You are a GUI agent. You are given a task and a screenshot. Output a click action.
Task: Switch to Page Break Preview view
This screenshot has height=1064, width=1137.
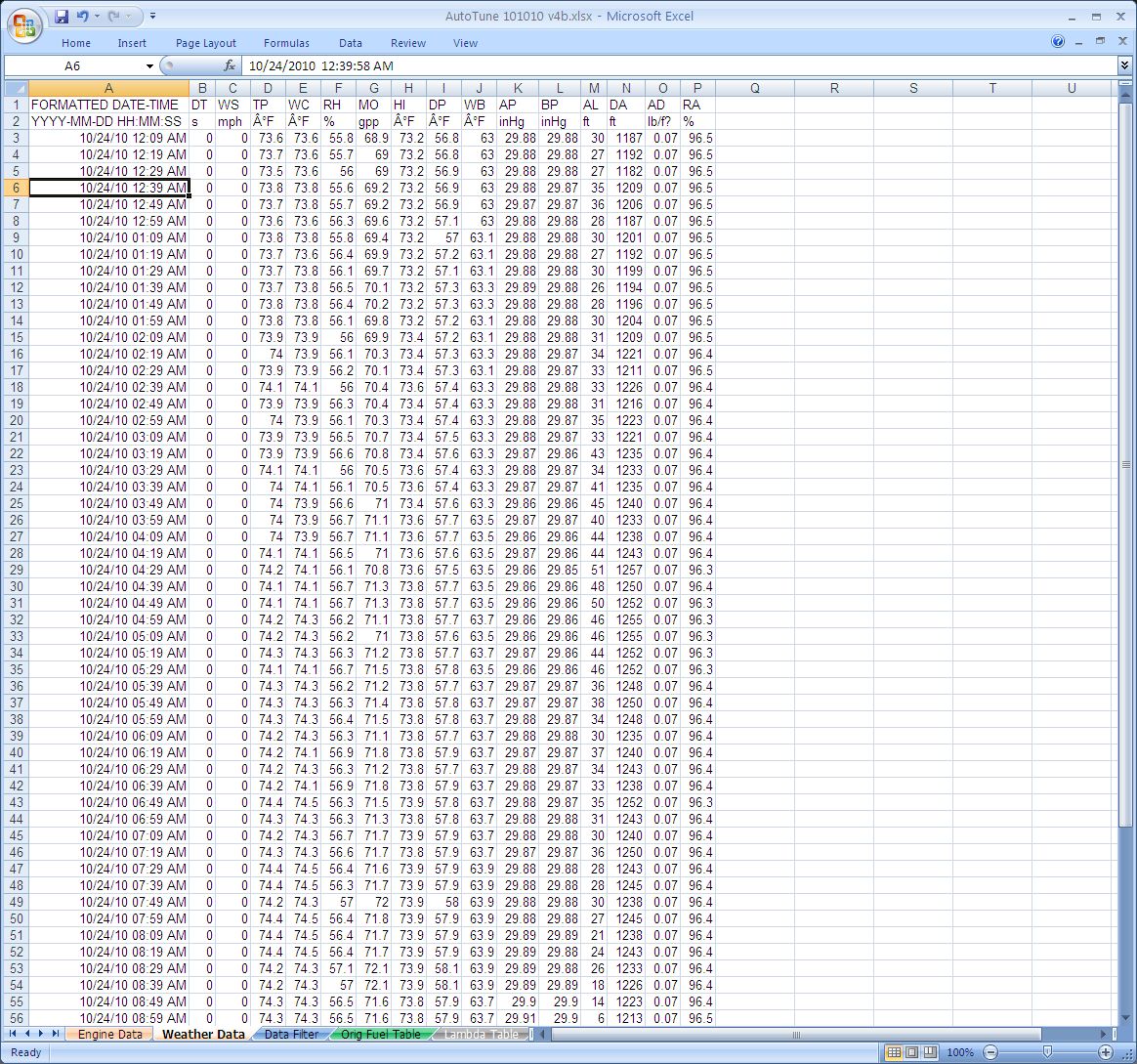pyautogui.click(x=928, y=1052)
